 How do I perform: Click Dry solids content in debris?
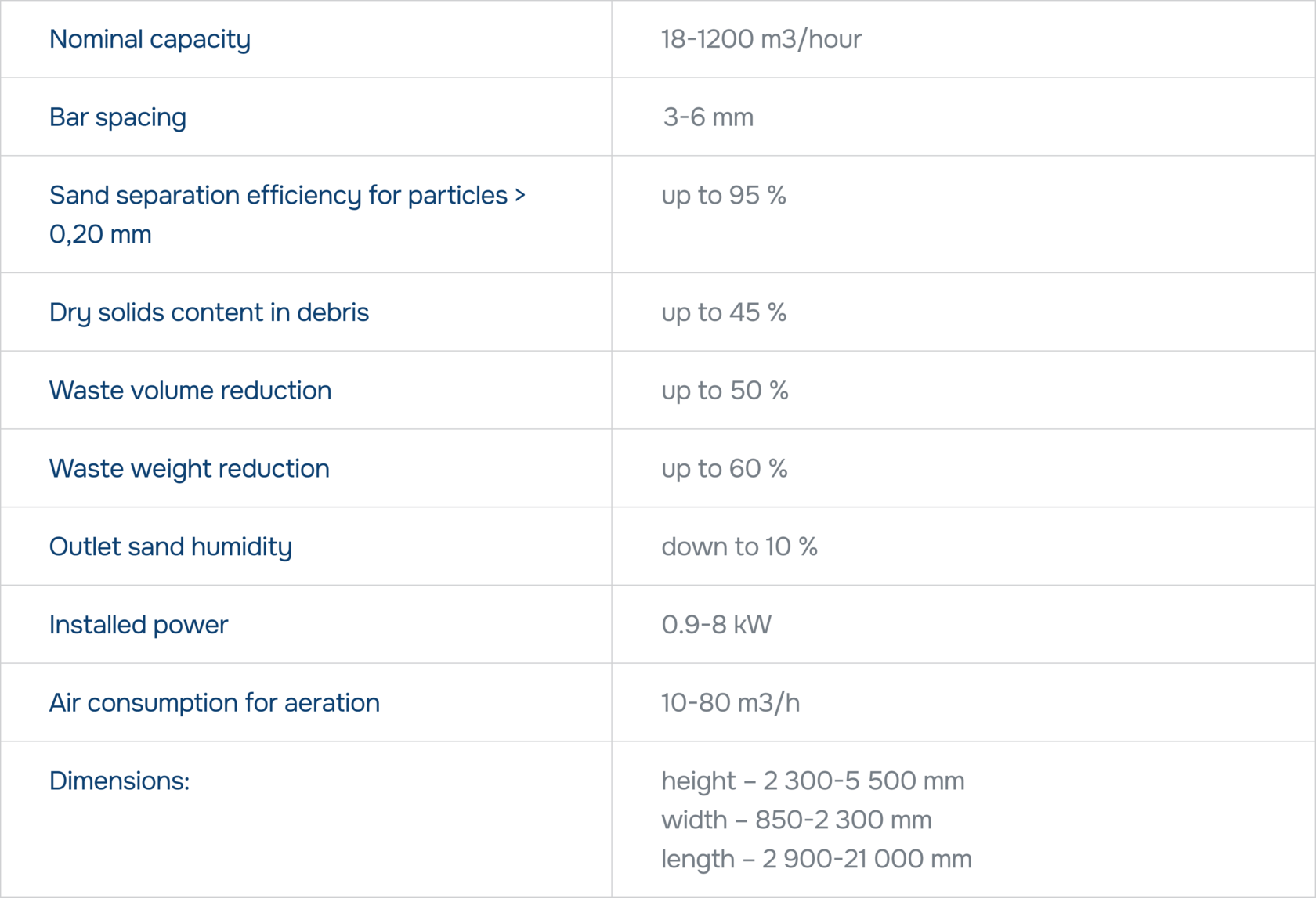click(x=208, y=312)
